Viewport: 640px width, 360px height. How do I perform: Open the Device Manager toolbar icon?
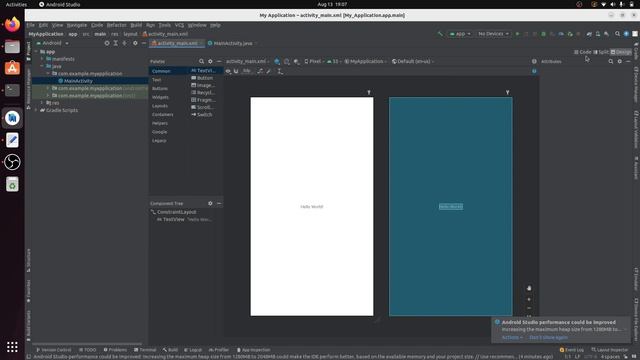click(x=598, y=34)
